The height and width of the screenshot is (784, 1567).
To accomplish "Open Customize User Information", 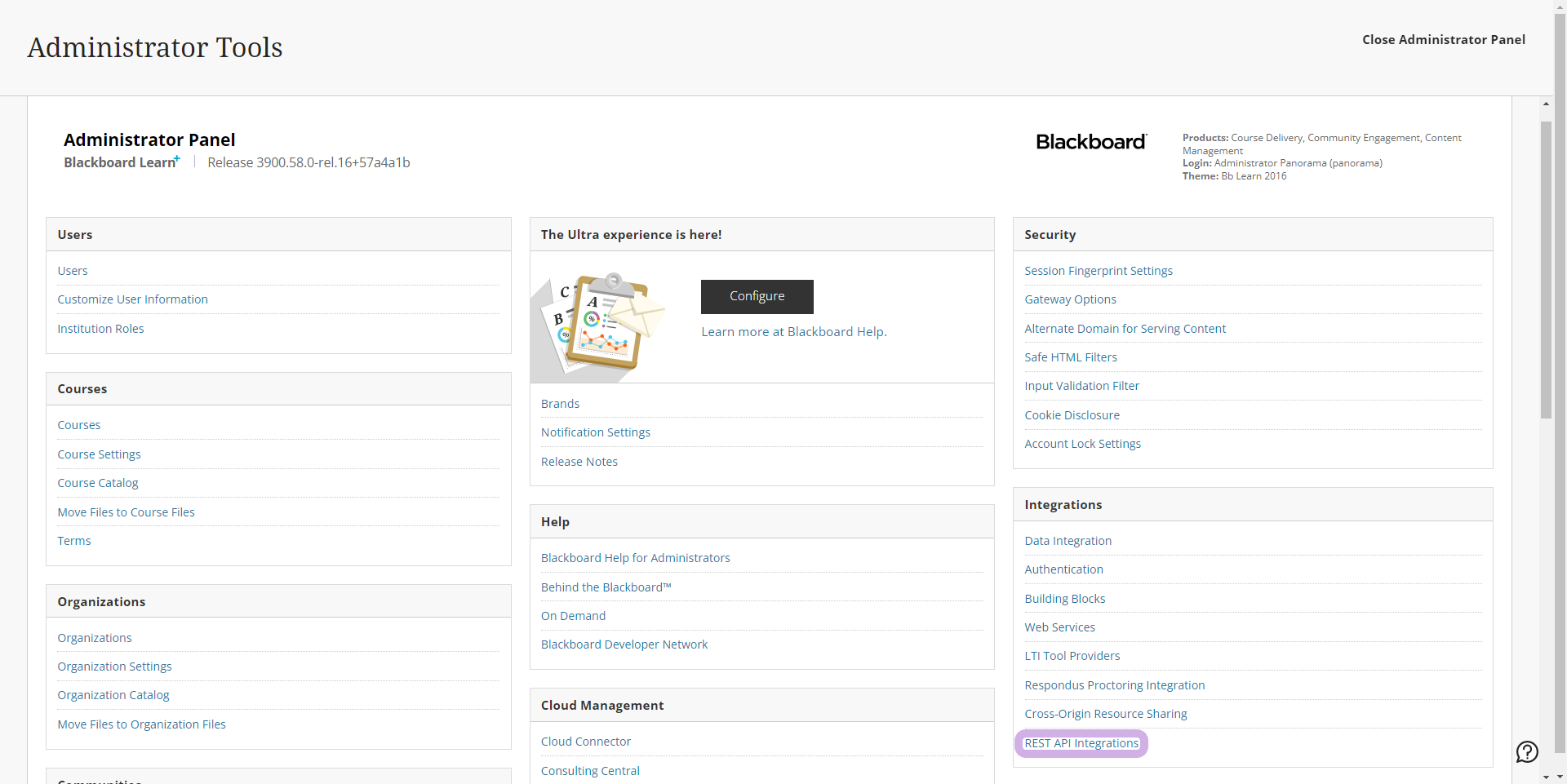I will [132, 299].
